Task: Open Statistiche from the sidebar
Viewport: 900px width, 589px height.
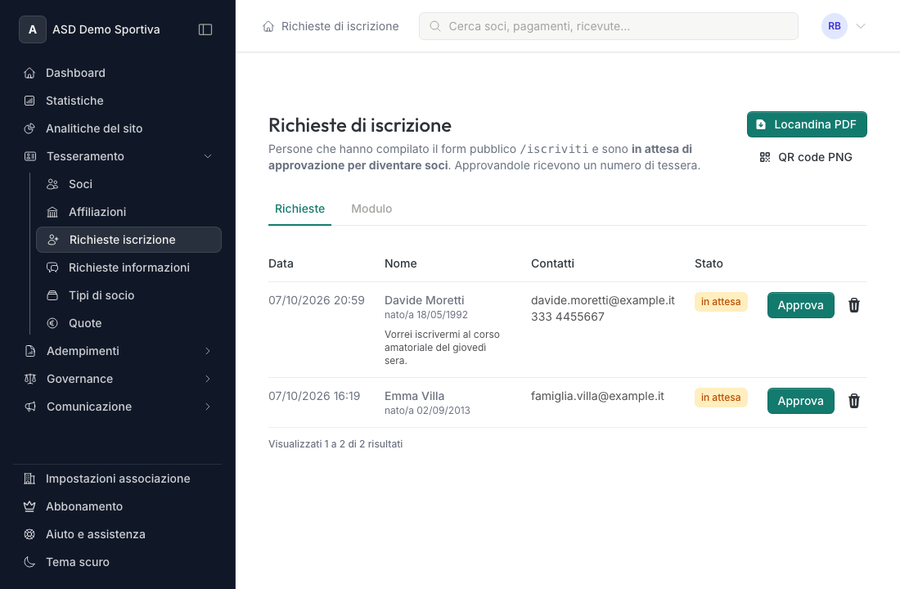Action: coord(118,100)
